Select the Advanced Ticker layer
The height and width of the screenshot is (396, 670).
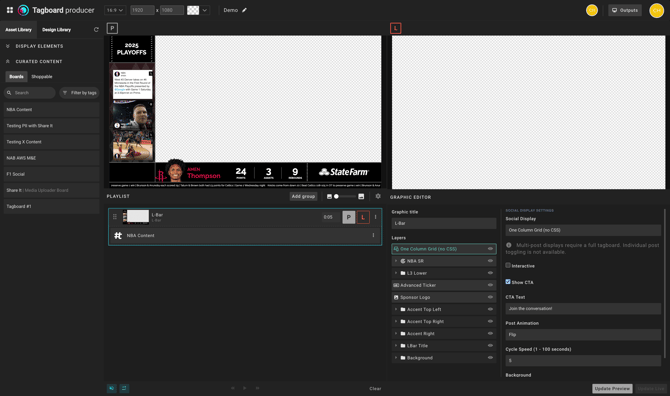tap(444, 285)
